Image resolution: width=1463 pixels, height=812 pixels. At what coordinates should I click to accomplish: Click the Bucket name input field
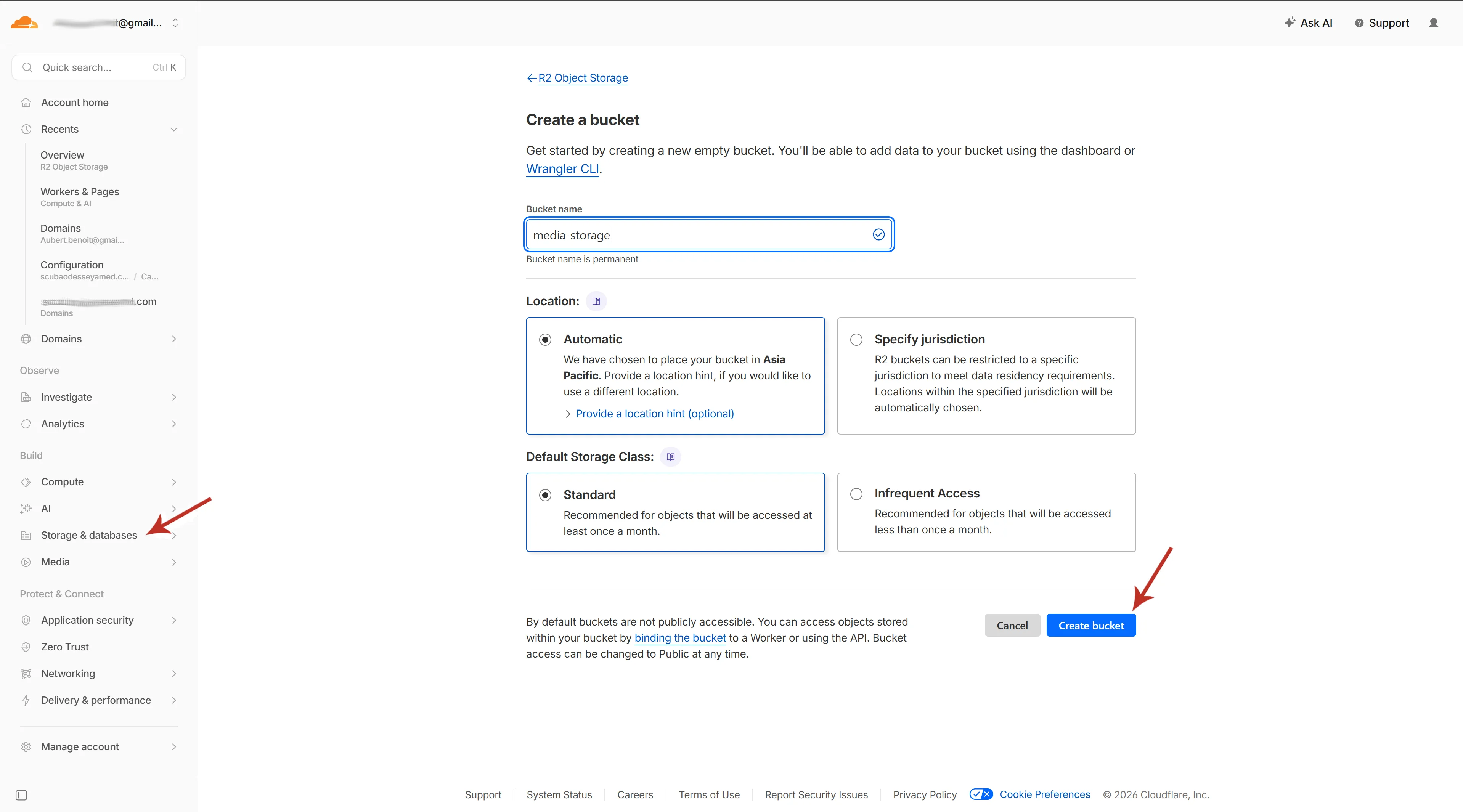(x=709, y=234)
